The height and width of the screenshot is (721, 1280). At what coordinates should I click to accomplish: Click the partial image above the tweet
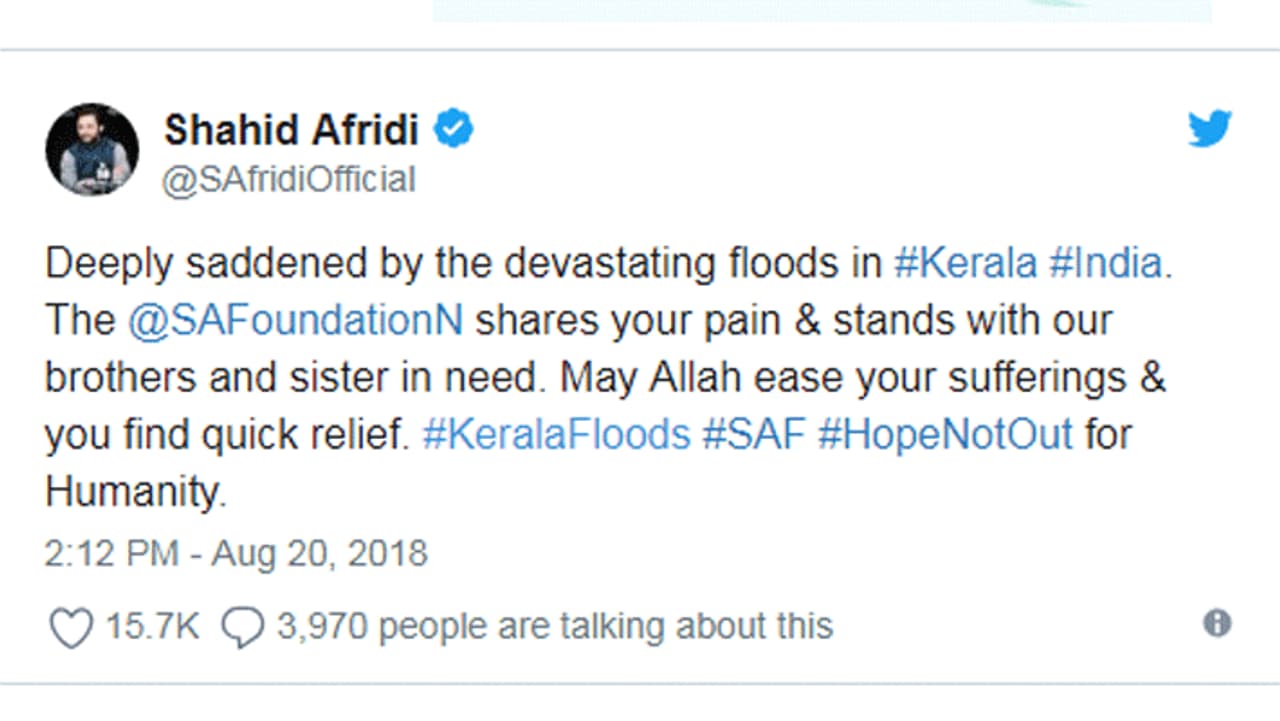[x=822, y=10]
